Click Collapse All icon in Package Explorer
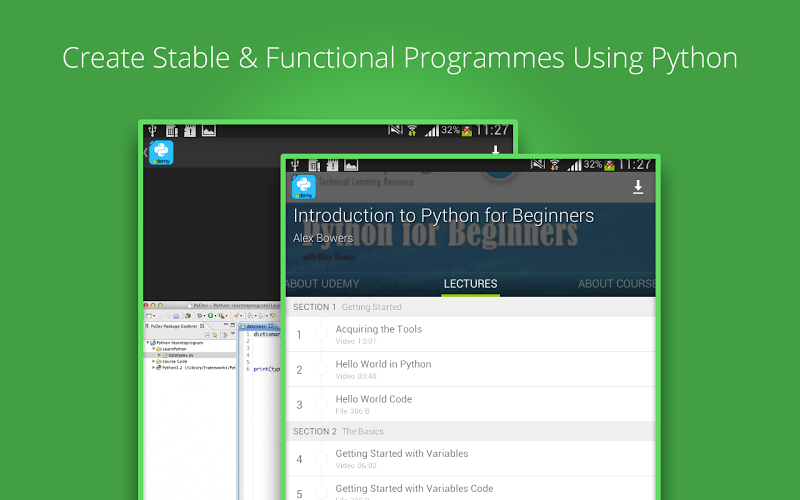800x500 pixels. coord(207,335)
